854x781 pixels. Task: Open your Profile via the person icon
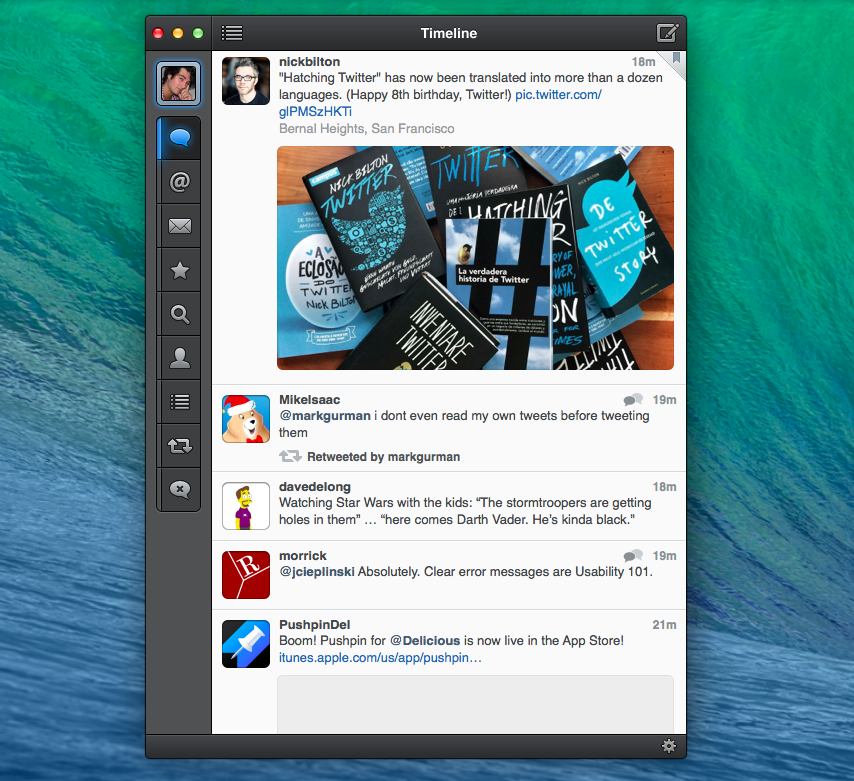coord(179,357)
